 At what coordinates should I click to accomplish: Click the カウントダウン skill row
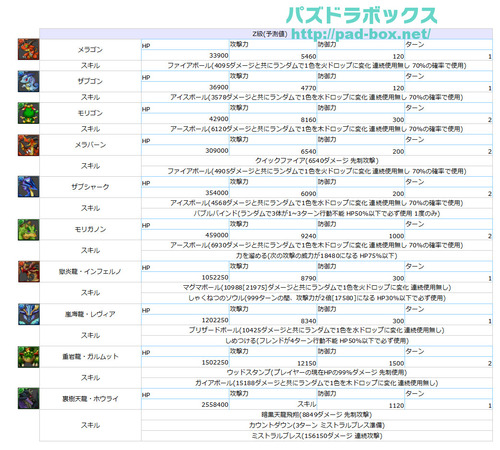[317, 425]
